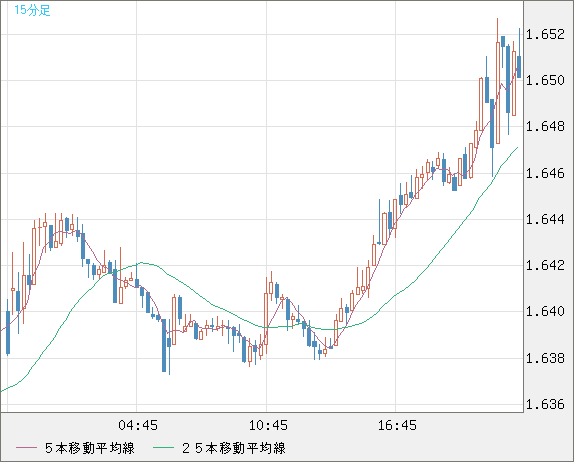Click the 1.646 price axis label
This screenshot has width=574, height=462.
pyautogui.click(x=545, y=173)
